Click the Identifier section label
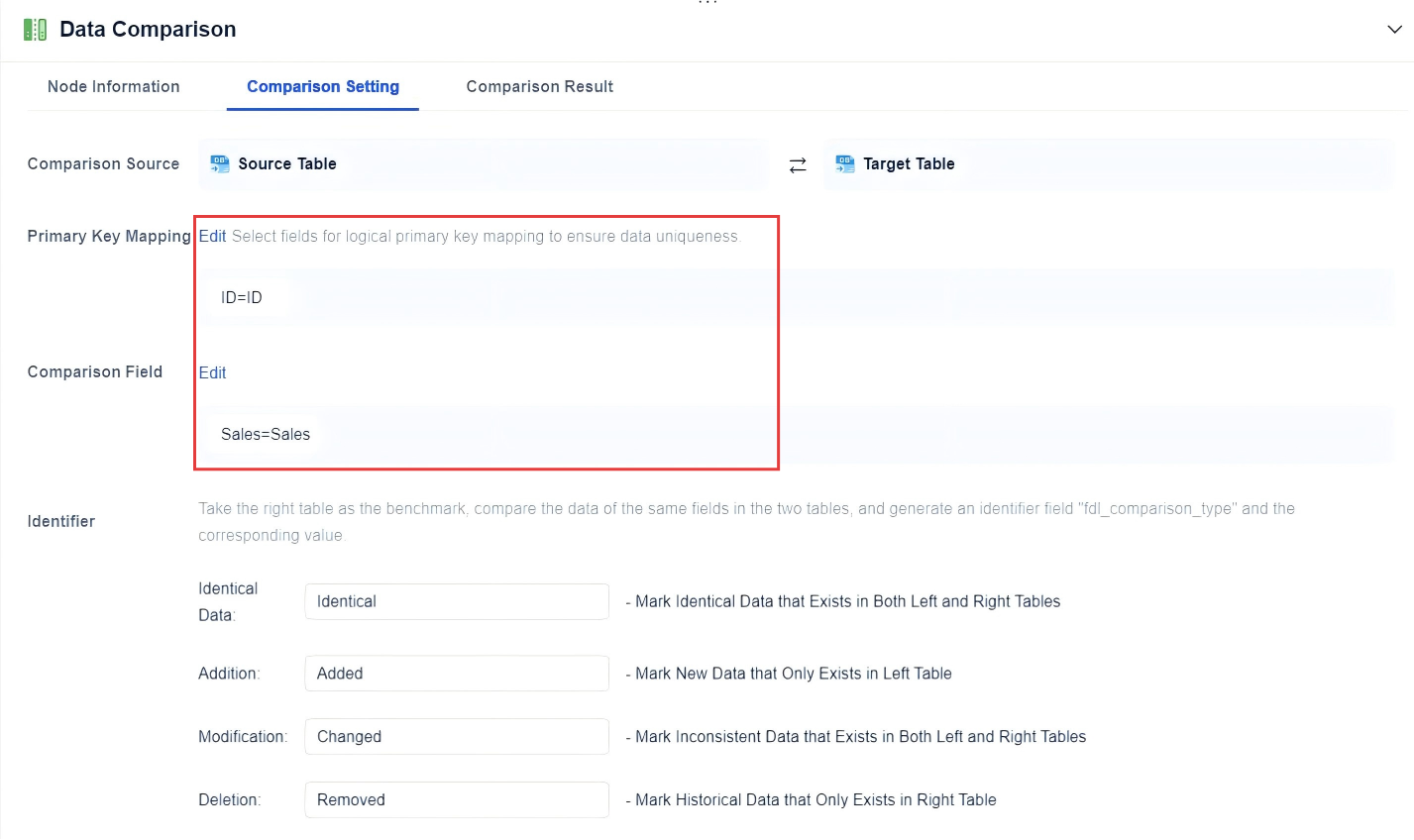1414x840 pixels. click(x=61, y=521)
